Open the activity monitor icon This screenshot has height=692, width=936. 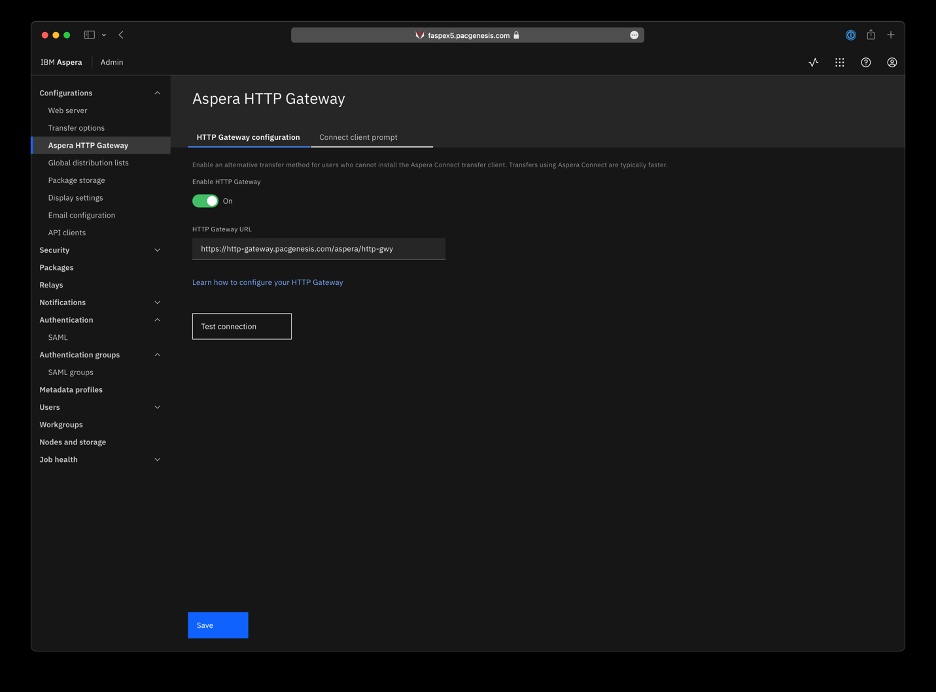(813, 62)
